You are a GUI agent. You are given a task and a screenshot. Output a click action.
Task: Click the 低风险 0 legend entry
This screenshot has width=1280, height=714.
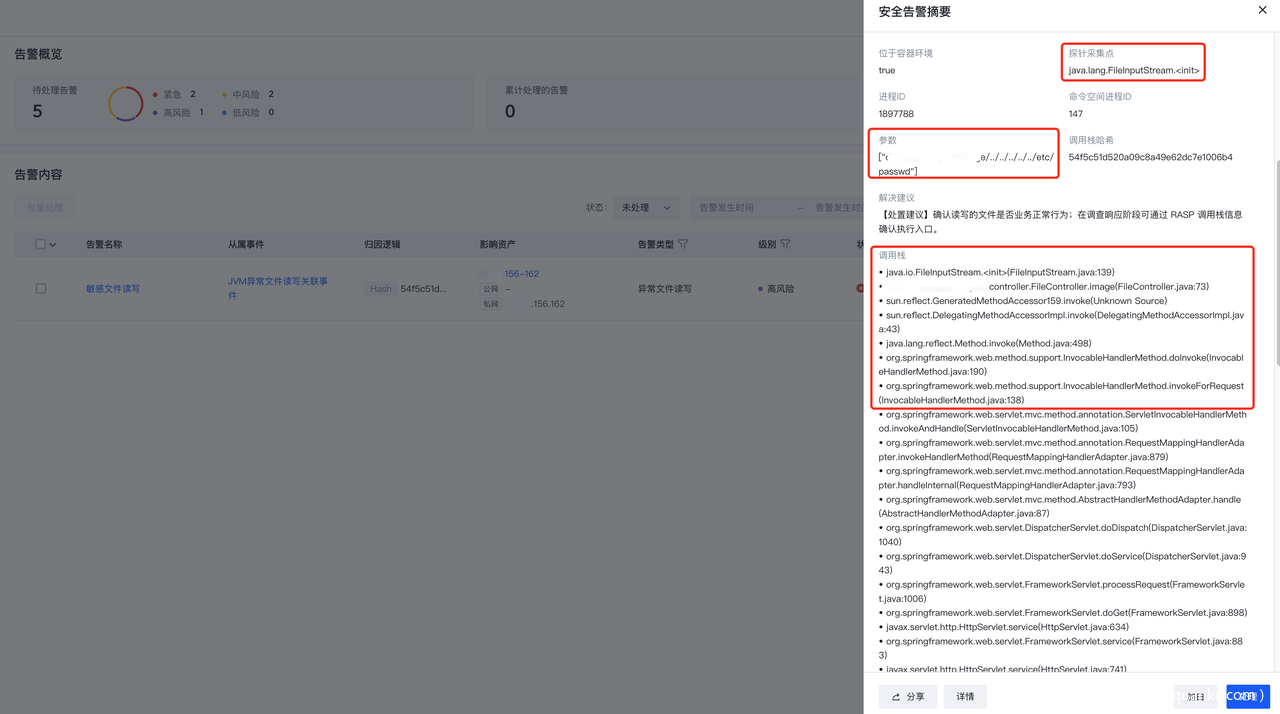[247, 112]
